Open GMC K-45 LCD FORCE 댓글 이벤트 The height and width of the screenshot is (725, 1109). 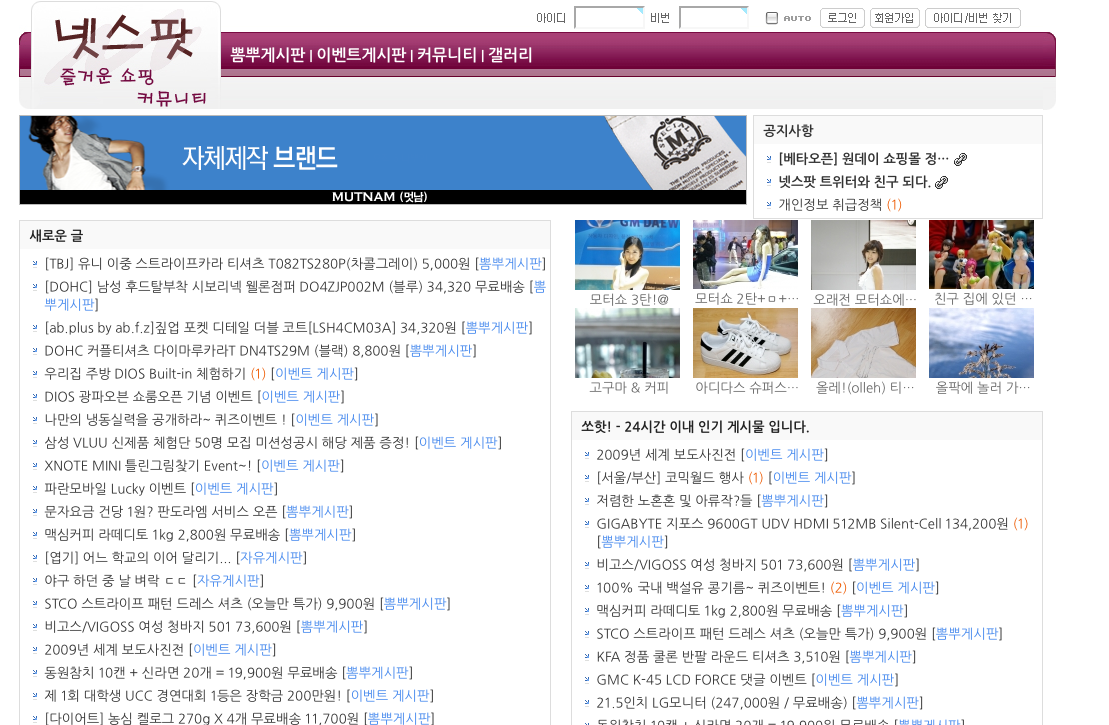click(701, 680)
